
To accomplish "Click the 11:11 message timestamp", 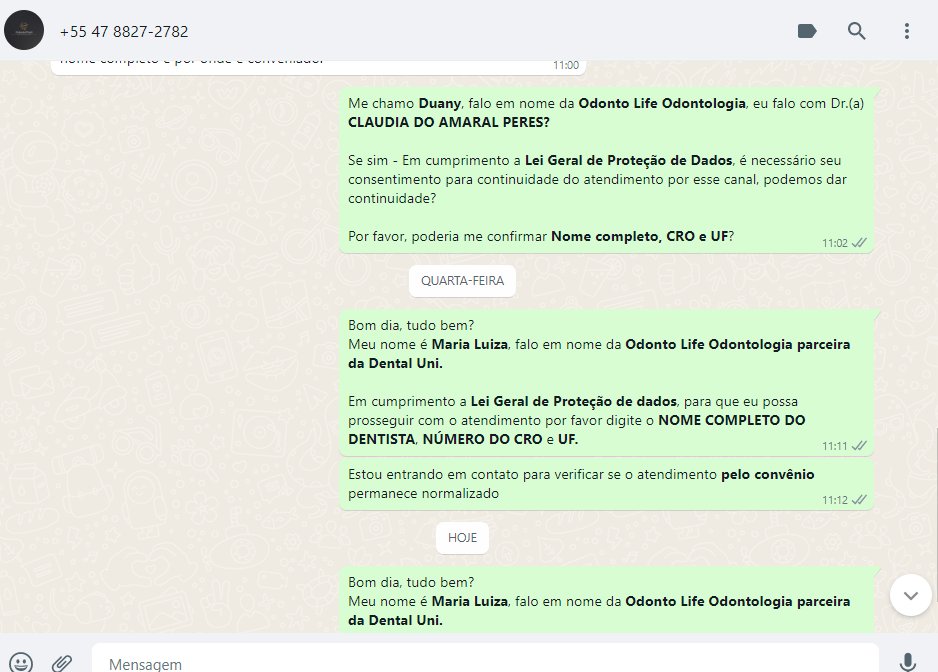I will click(x=835, y=446).
